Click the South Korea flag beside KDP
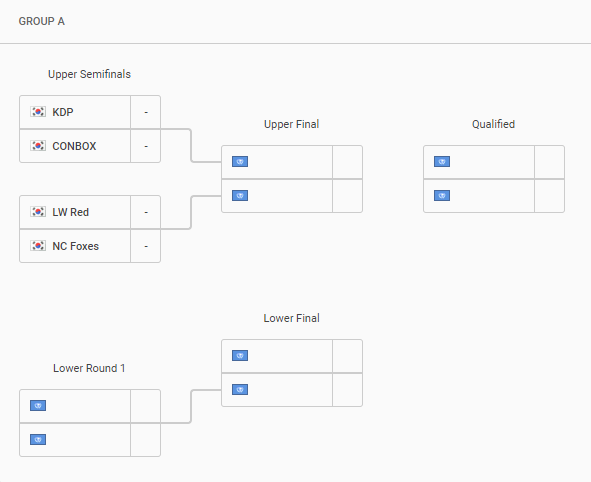The width and height of the screenshot is (591, 482). click(x=38, y=112)
